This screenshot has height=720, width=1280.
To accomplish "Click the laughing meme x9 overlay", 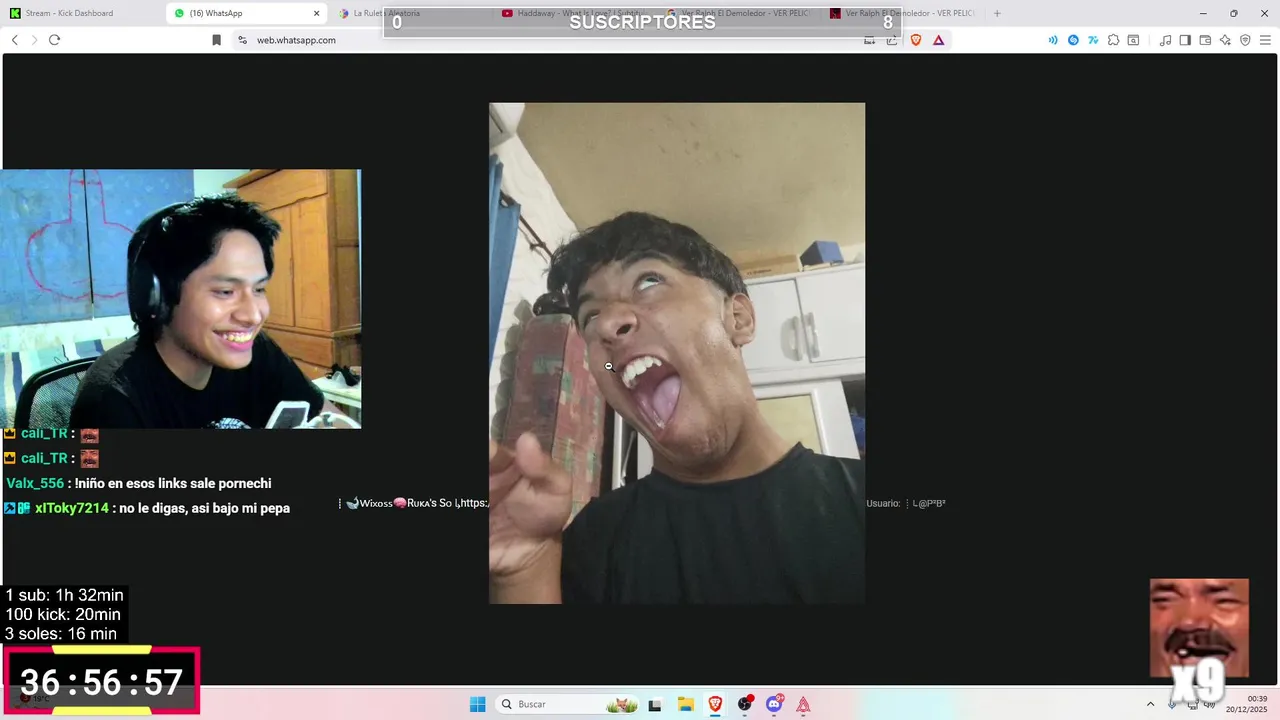I will click(x=1199, y=640).
